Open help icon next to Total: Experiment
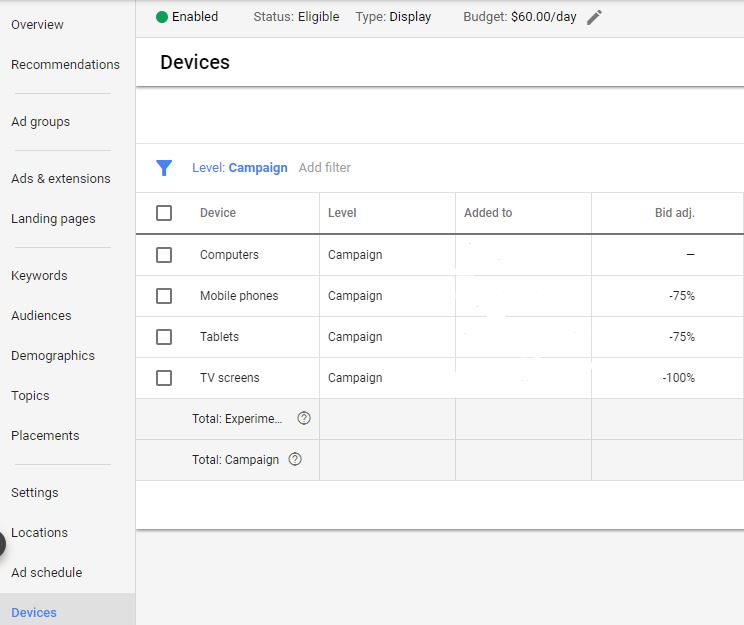This screenshot has width=744, height=625. coord(304,418)
